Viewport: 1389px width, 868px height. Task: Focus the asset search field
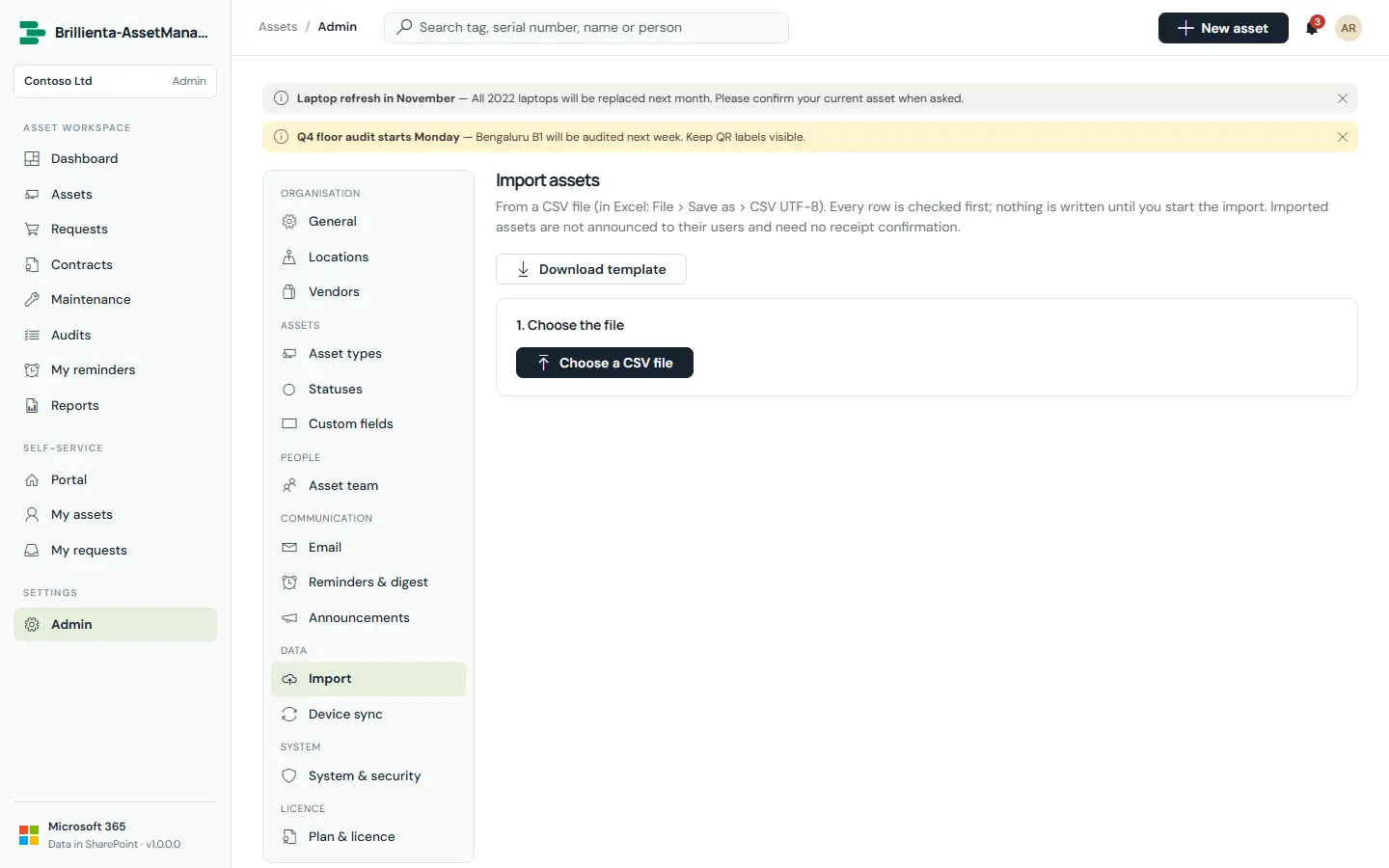(x=586, y=28)
